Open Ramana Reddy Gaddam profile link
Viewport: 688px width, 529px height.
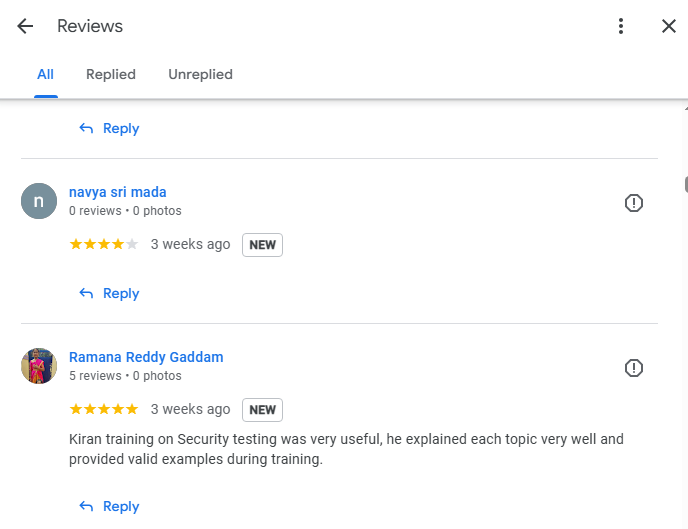pyautogui.click(x=146, y=357)
